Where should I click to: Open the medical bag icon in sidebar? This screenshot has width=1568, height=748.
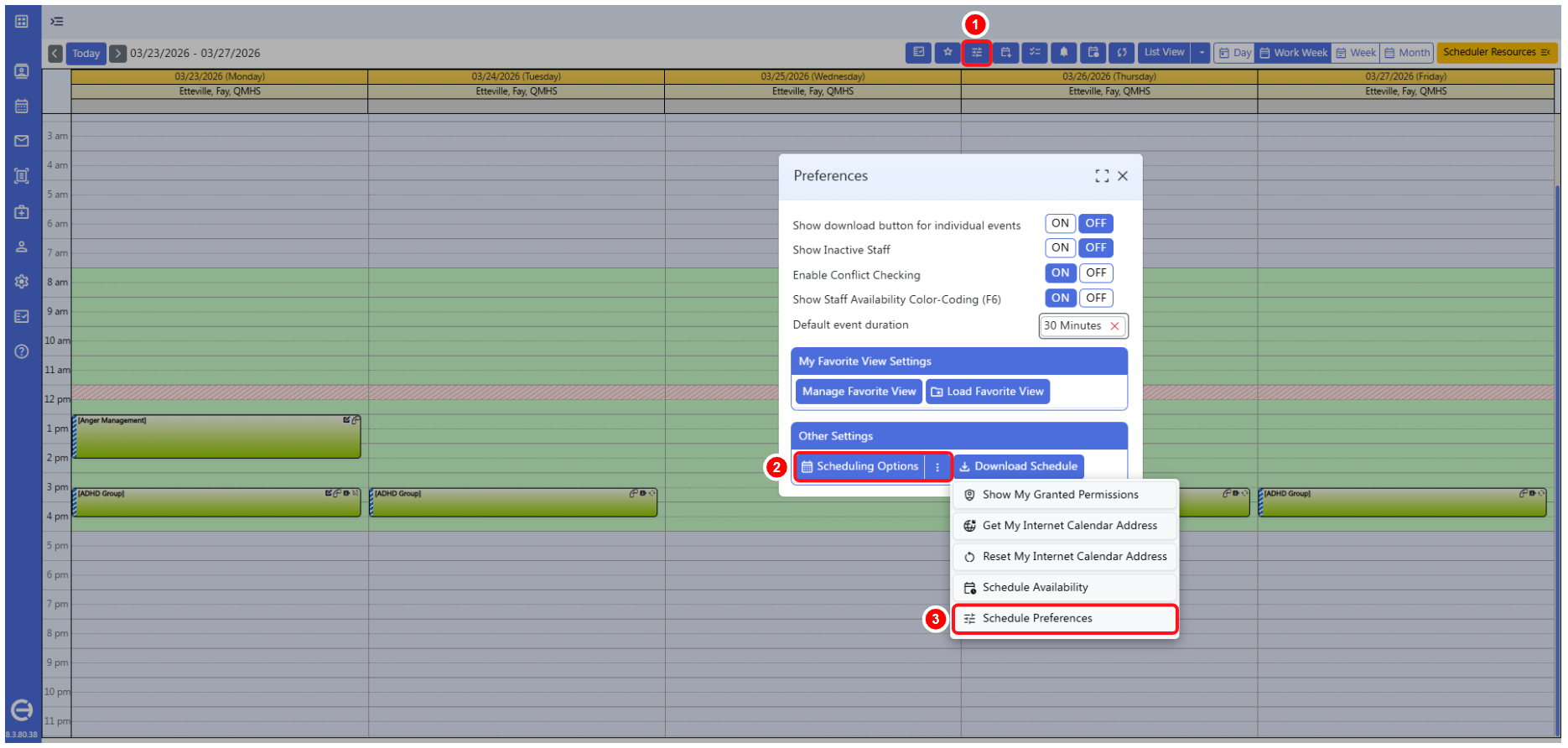[22, 212]
